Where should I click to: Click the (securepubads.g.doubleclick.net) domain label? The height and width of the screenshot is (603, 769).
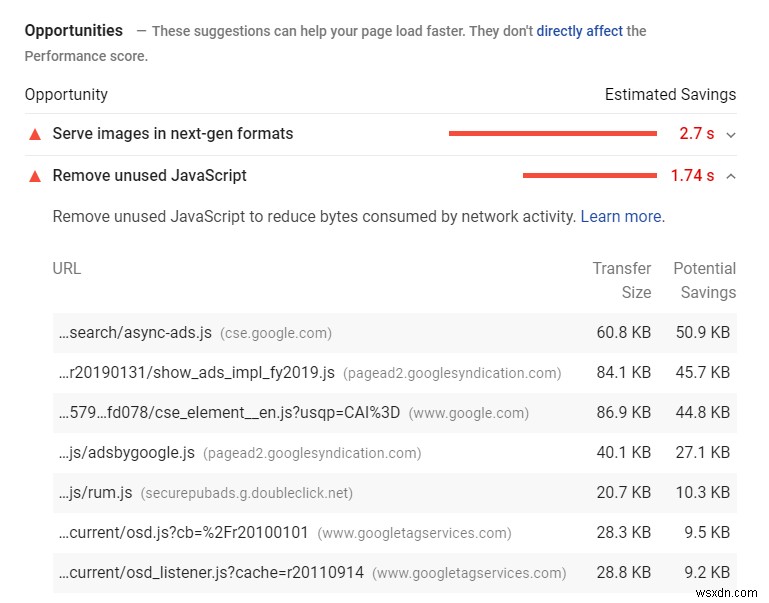pos(247,493)
